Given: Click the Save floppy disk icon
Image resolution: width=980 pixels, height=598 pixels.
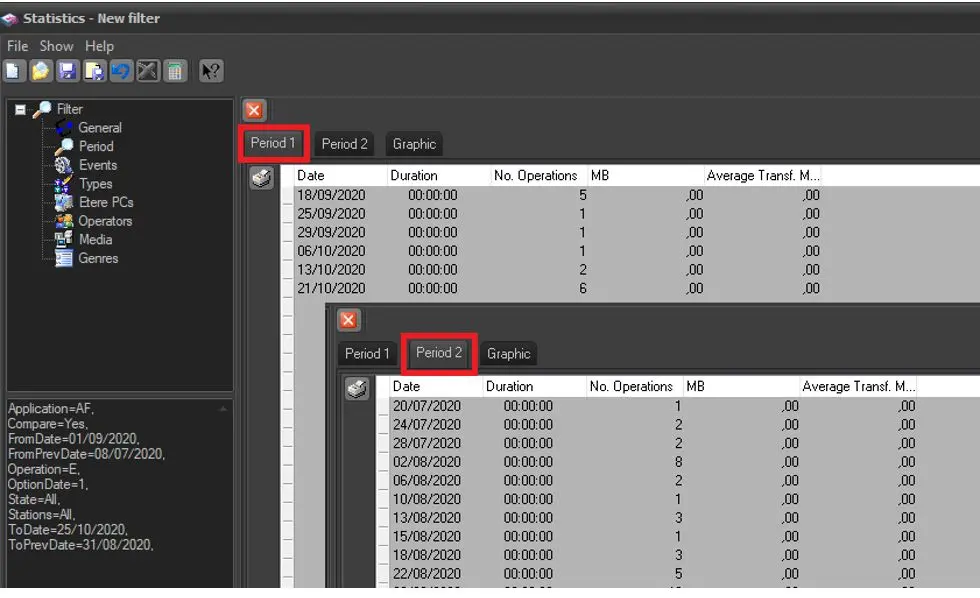Looking at the screenshot, I should (67, 71).
